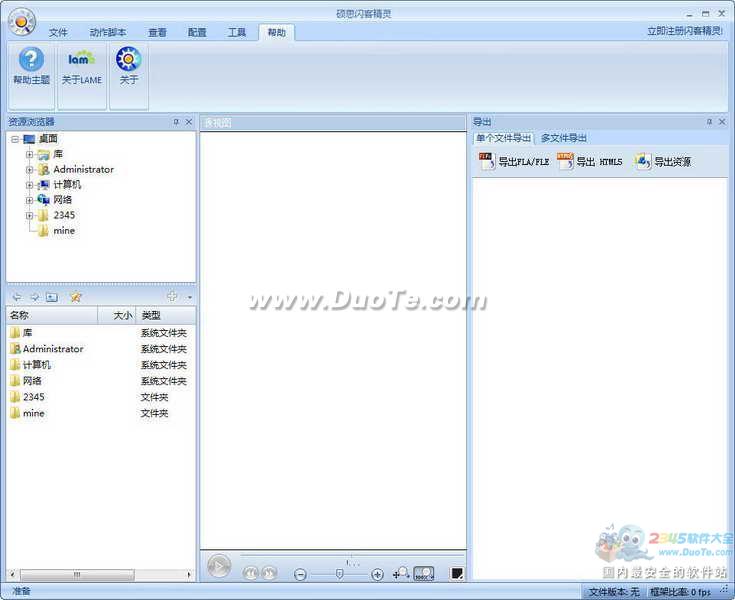The image size is (735, 600).
Task: Open the 文件 menu tab
Action: tap(59, 32)
